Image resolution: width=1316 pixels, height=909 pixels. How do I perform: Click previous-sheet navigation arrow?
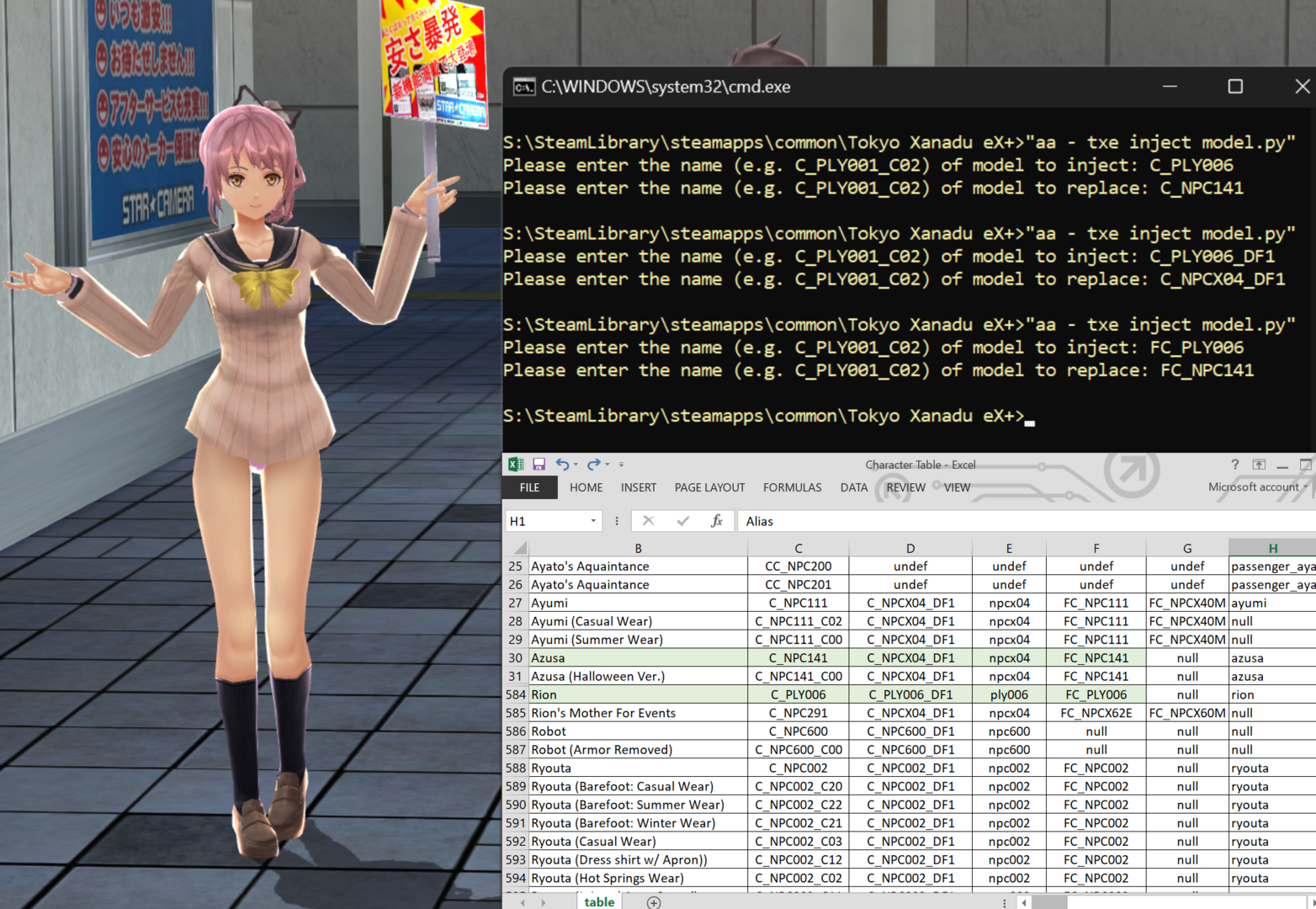pos(523,902)
